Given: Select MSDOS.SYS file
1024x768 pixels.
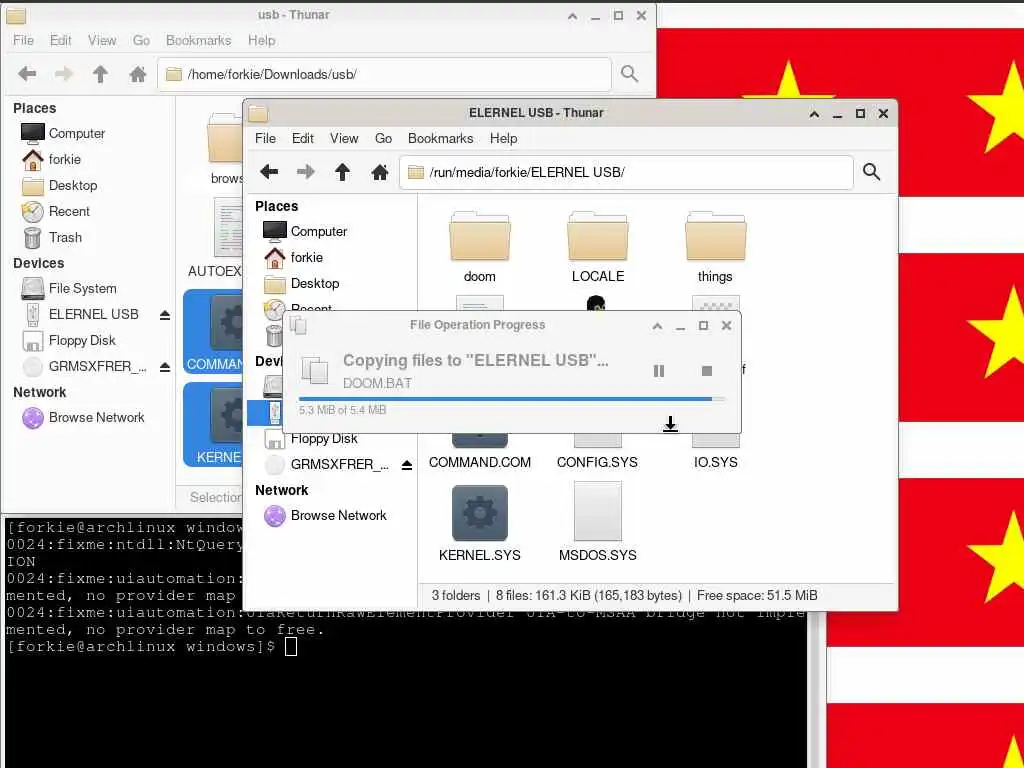Looking at the screenshot, I should click(598, 523).
